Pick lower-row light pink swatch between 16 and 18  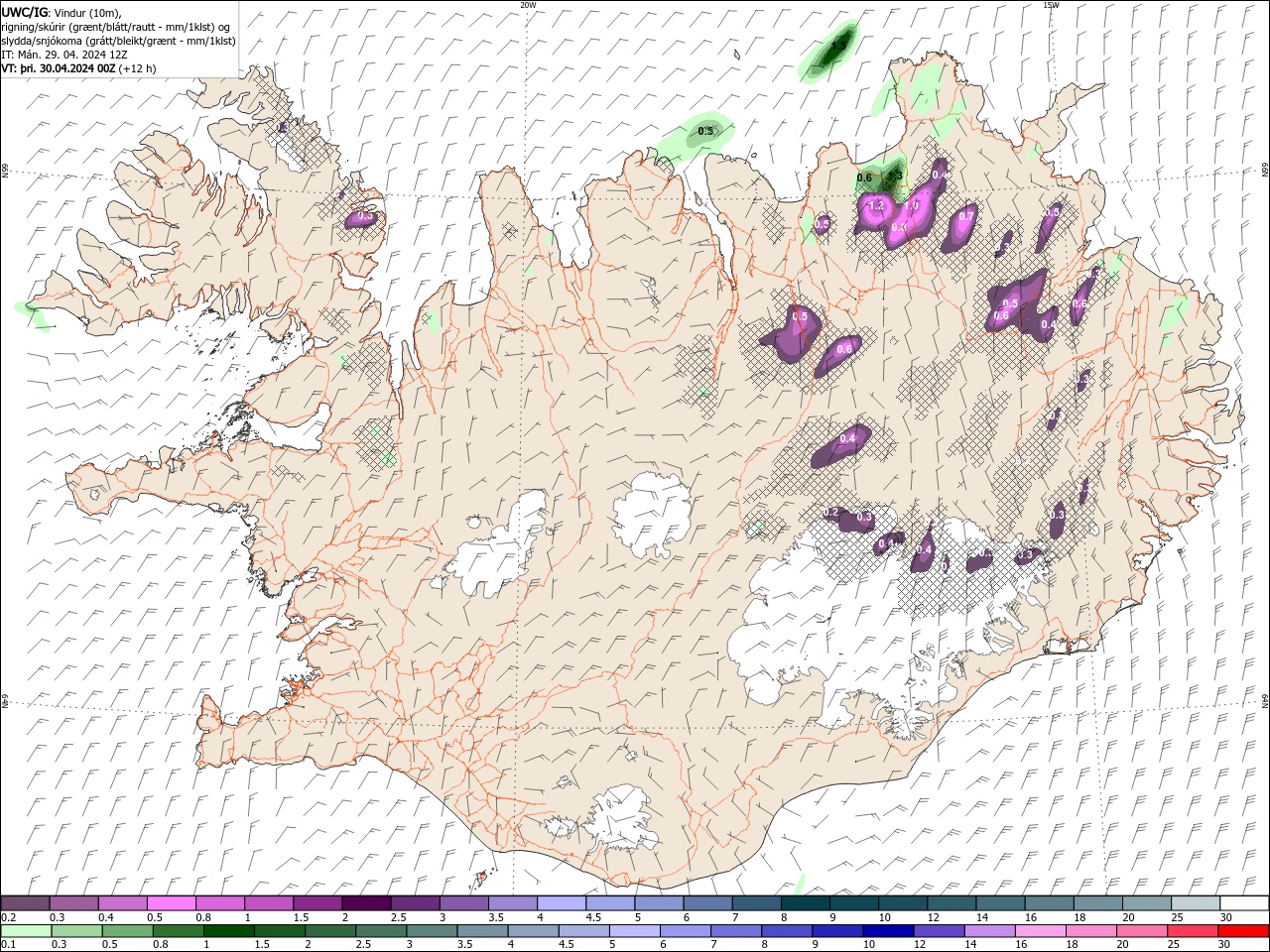pos(1039,931)
